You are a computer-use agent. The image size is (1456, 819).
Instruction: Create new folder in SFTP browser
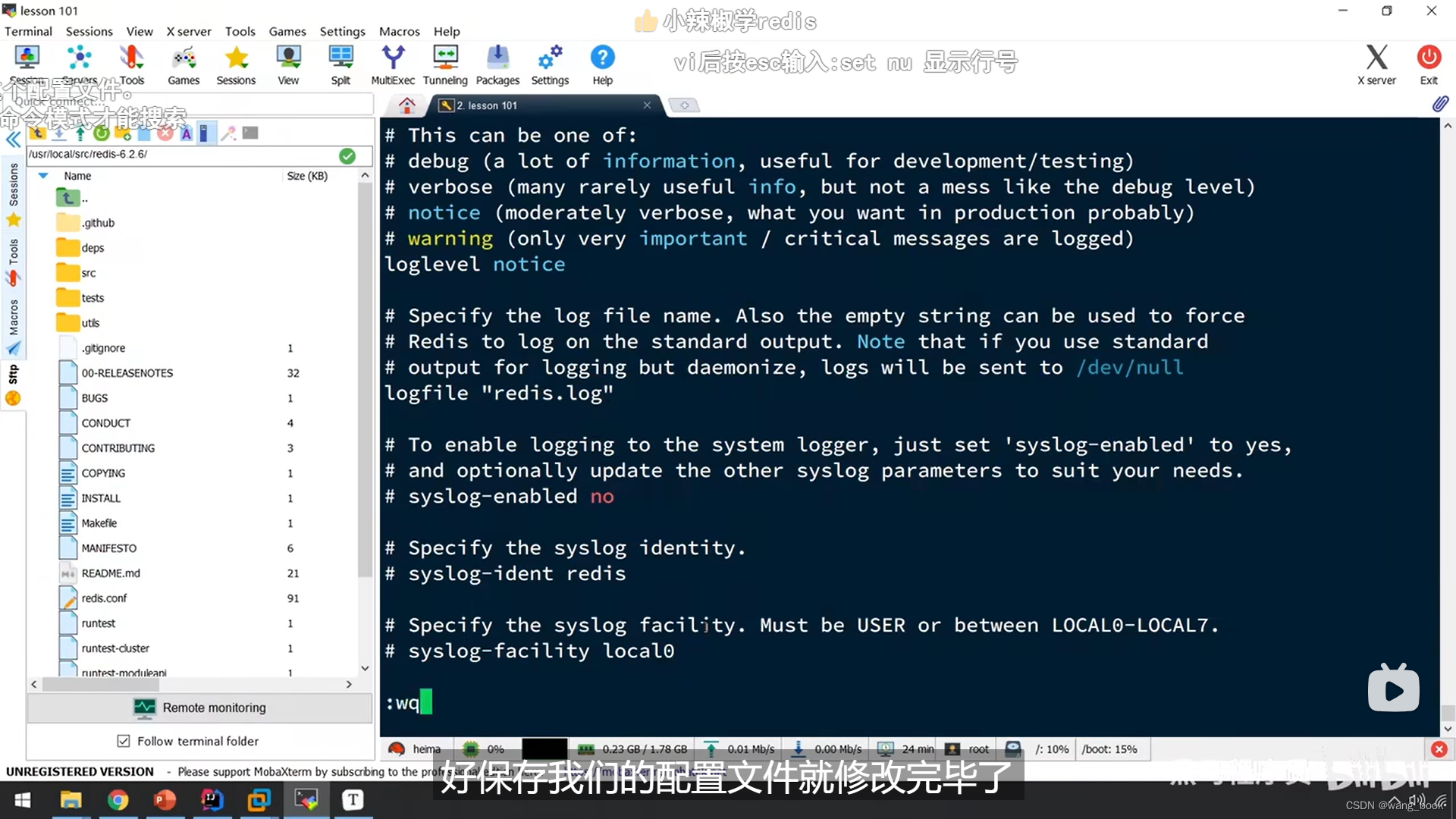[x=123, y=133]
